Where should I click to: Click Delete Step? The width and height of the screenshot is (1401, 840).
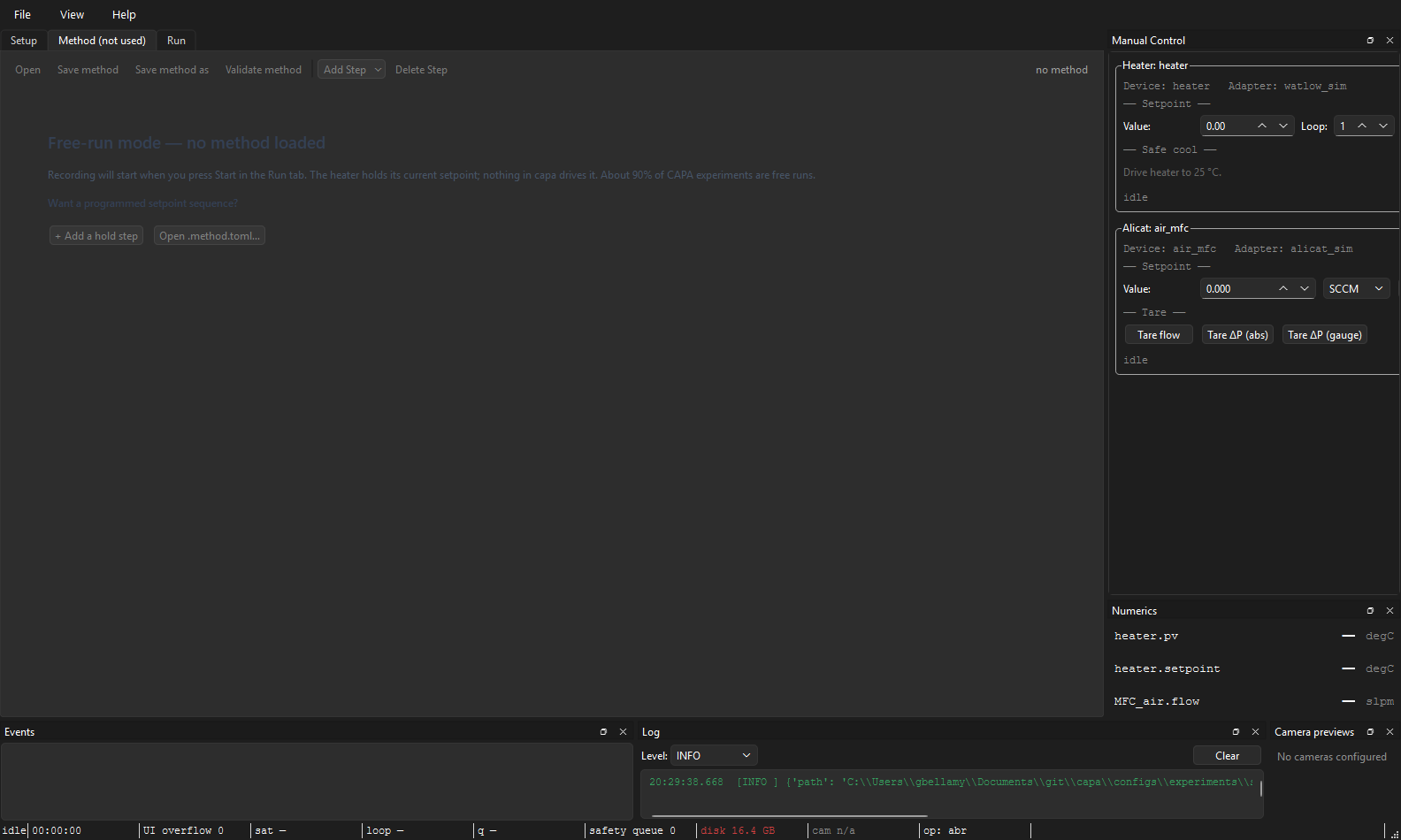[x=421, y=70]
